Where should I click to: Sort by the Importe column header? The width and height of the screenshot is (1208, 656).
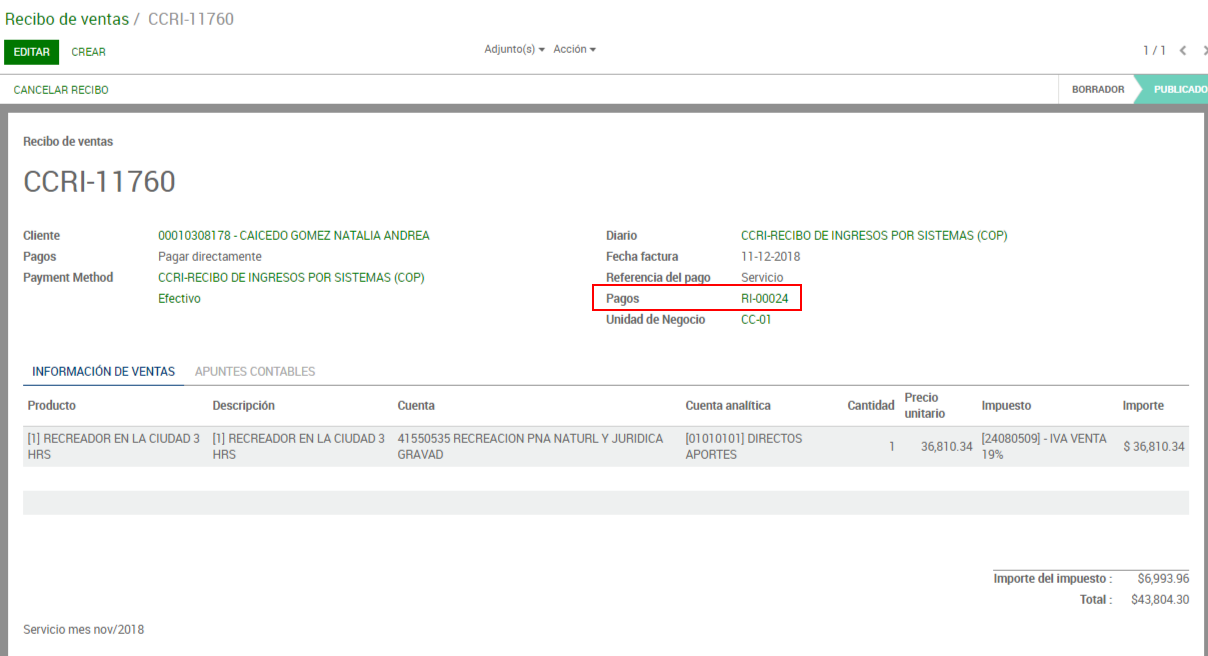pos(1142,406)
